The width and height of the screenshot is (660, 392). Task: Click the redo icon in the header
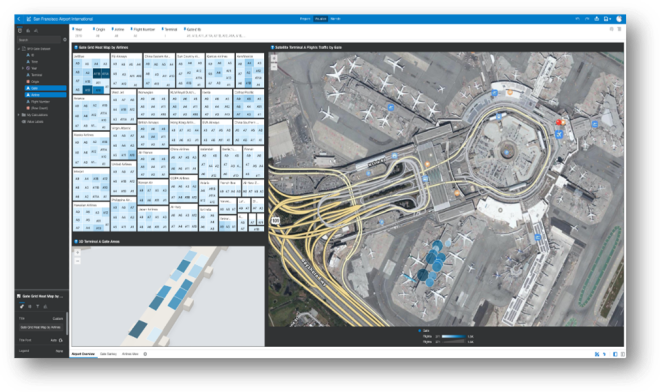587,19
